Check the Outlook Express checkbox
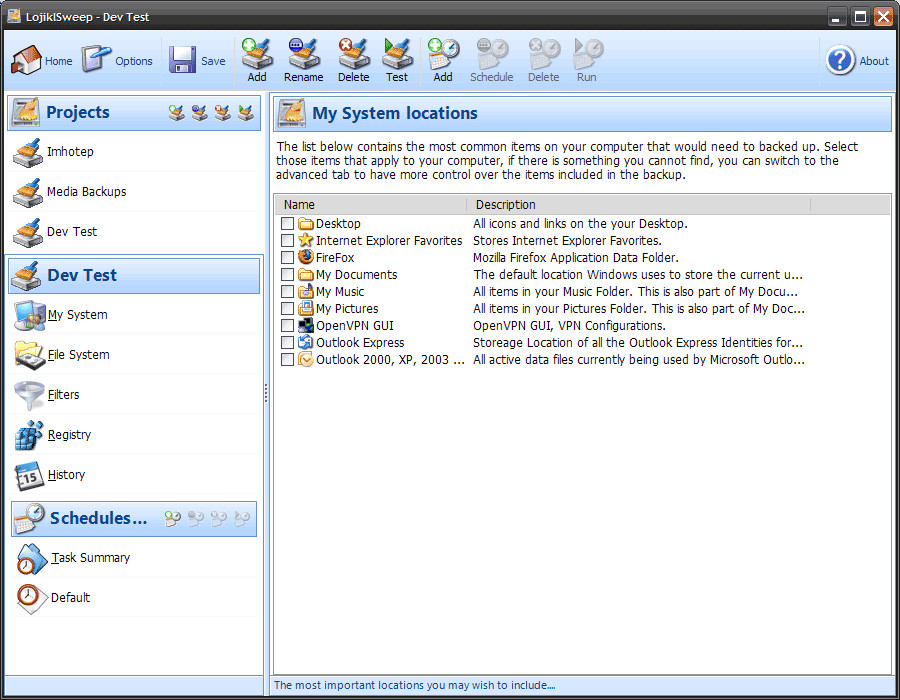900x700 pixels. [288, 343]
